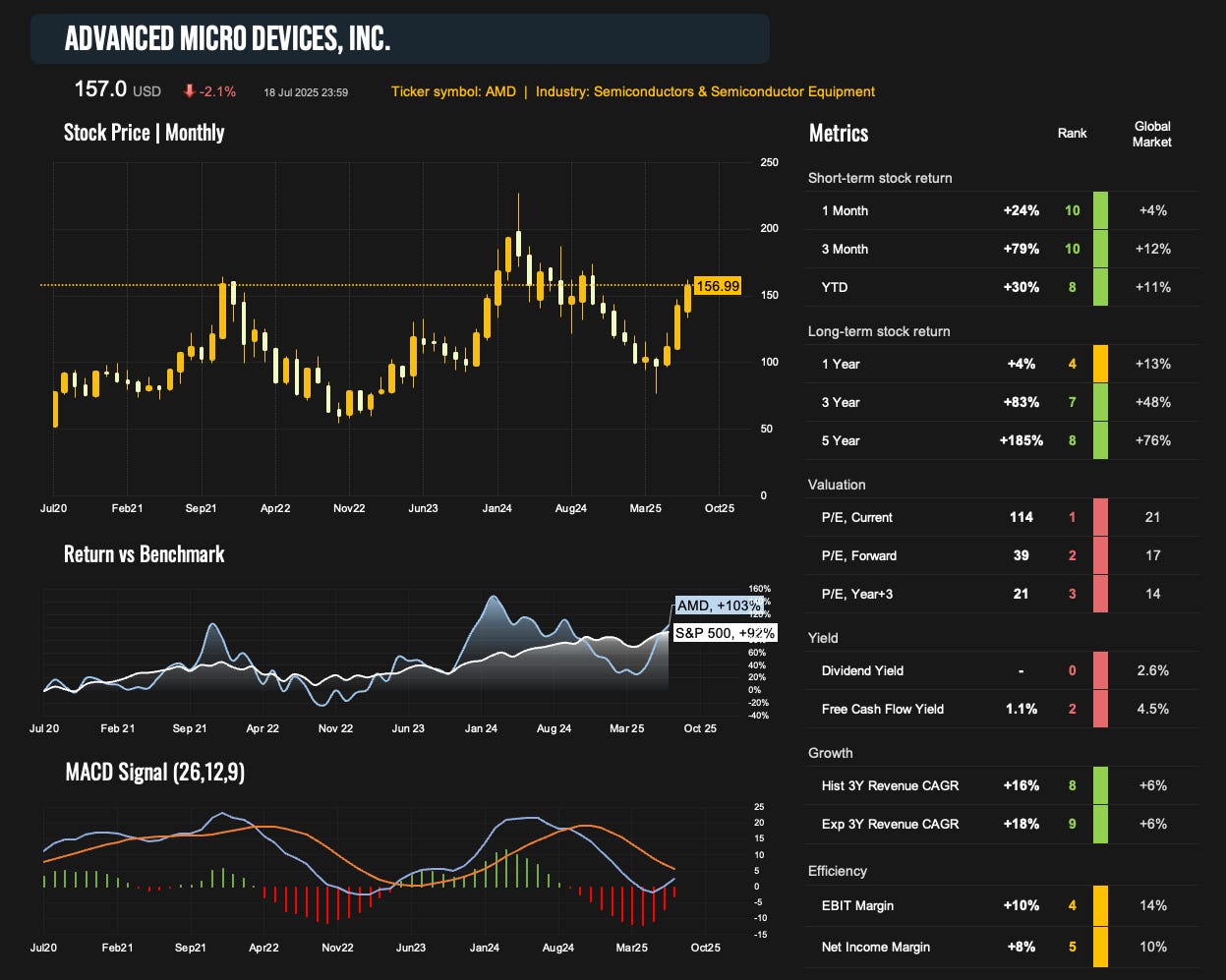Select the P/E, Current row label
1226x980 pixels.
pyautogui.click(x=857, y=517)
